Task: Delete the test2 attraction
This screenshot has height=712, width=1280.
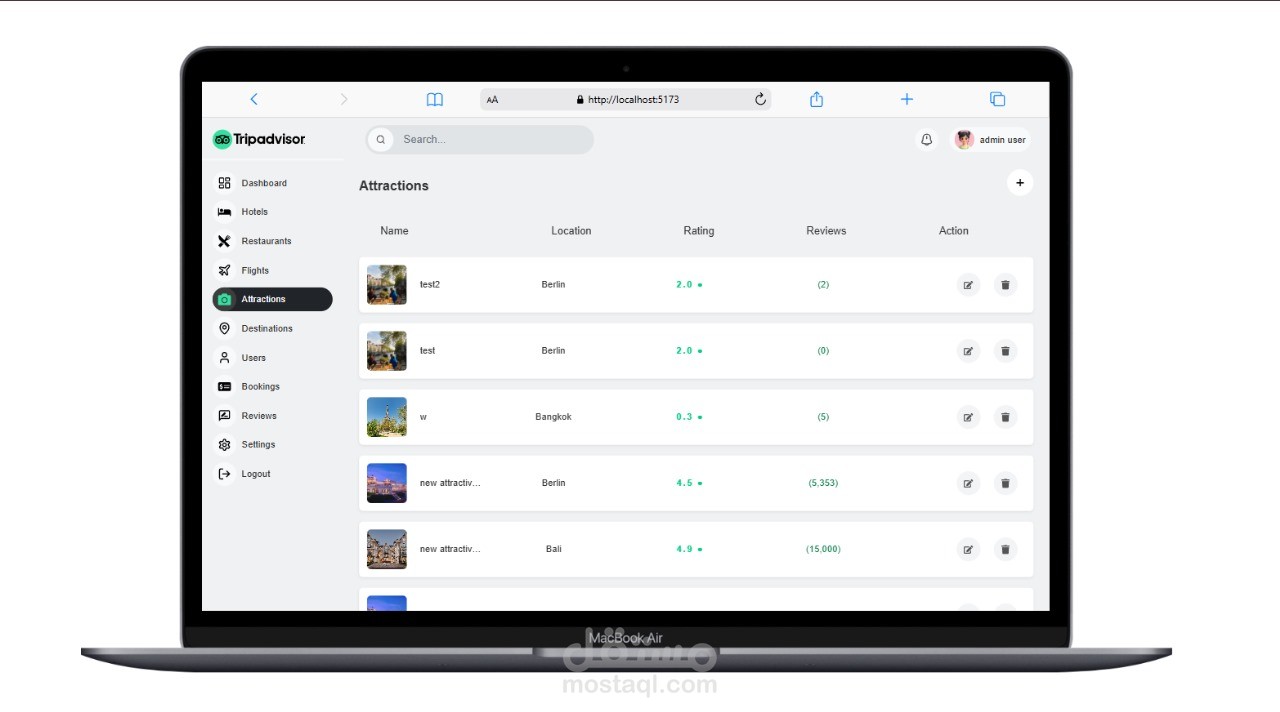Action: (1005, 285)
